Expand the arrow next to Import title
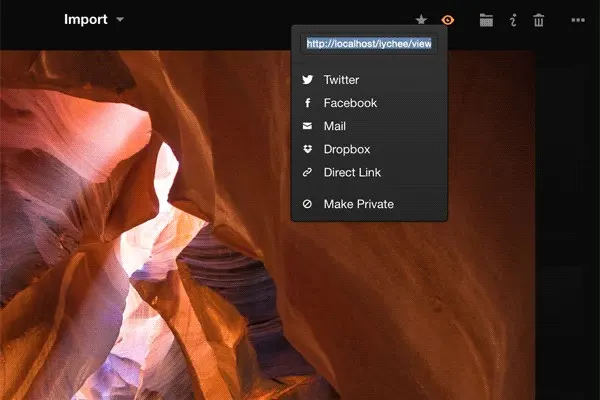This screenshot has width=600, height=400. (120, 19)
